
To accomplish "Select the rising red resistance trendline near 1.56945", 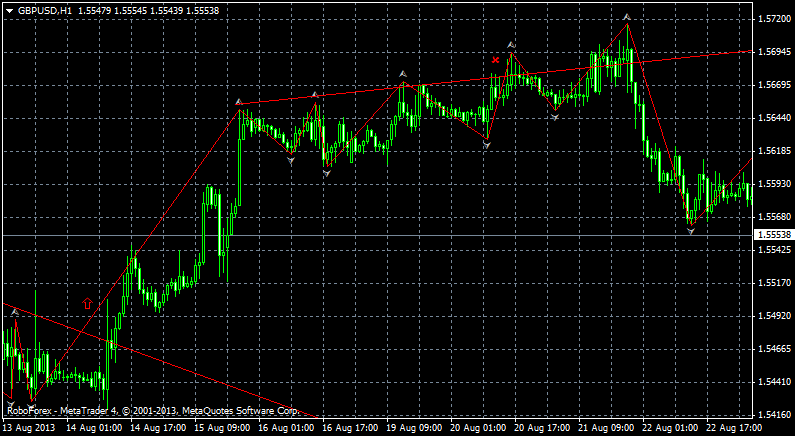I will pos(495,78).
